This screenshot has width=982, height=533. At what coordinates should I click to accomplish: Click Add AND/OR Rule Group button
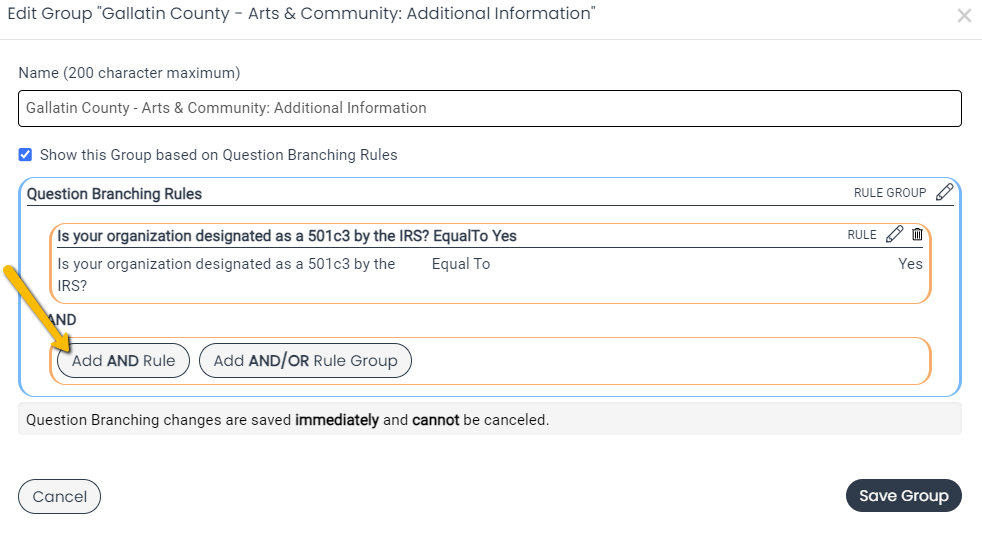coord(305,361)
